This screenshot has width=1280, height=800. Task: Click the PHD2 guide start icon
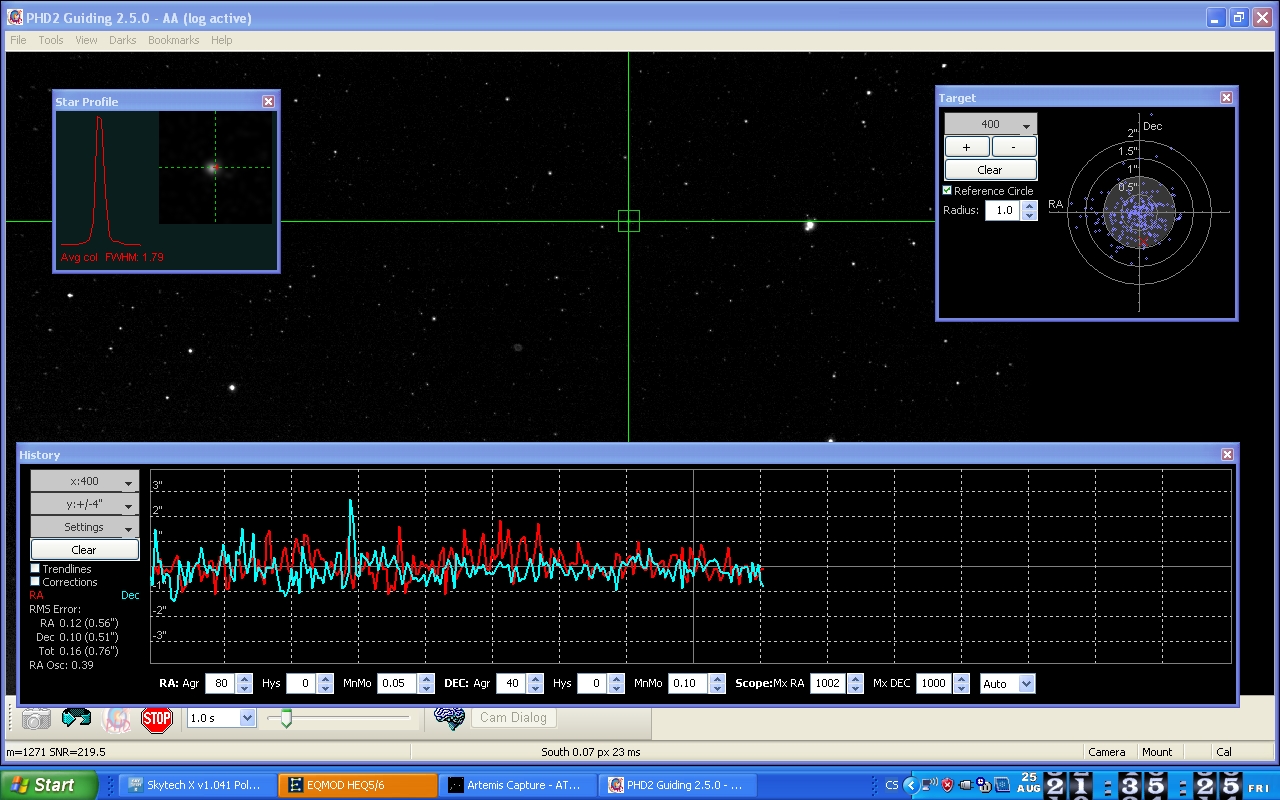click(x=117, y=718)
